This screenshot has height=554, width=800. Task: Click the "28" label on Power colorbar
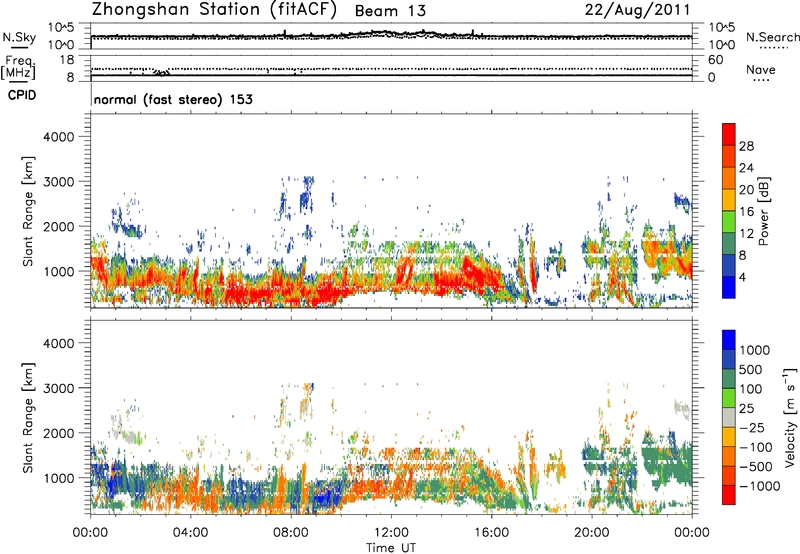[x=746, y=146]
